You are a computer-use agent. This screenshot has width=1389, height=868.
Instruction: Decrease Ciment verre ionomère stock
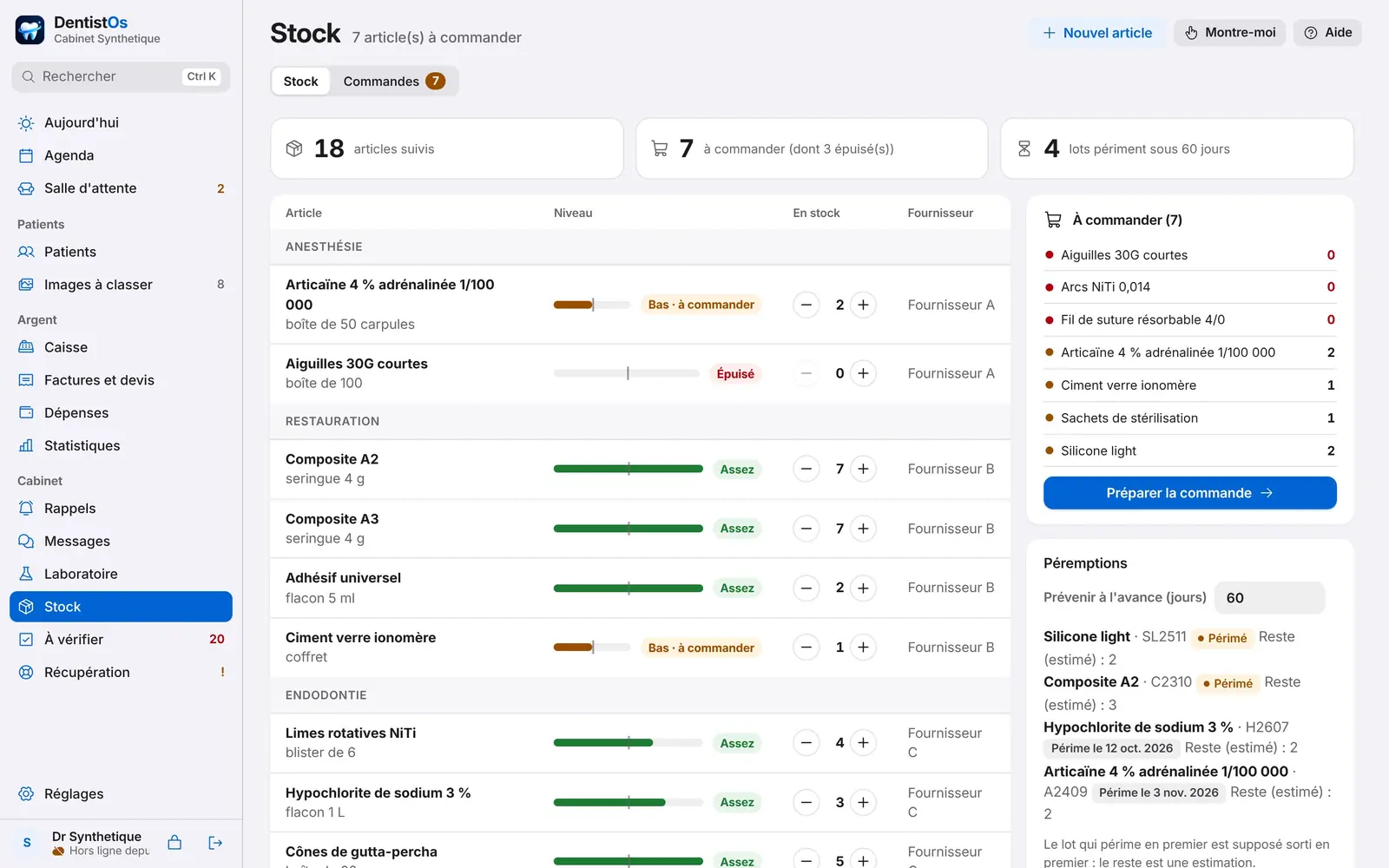pyautogui.click(x=806, y=648)
